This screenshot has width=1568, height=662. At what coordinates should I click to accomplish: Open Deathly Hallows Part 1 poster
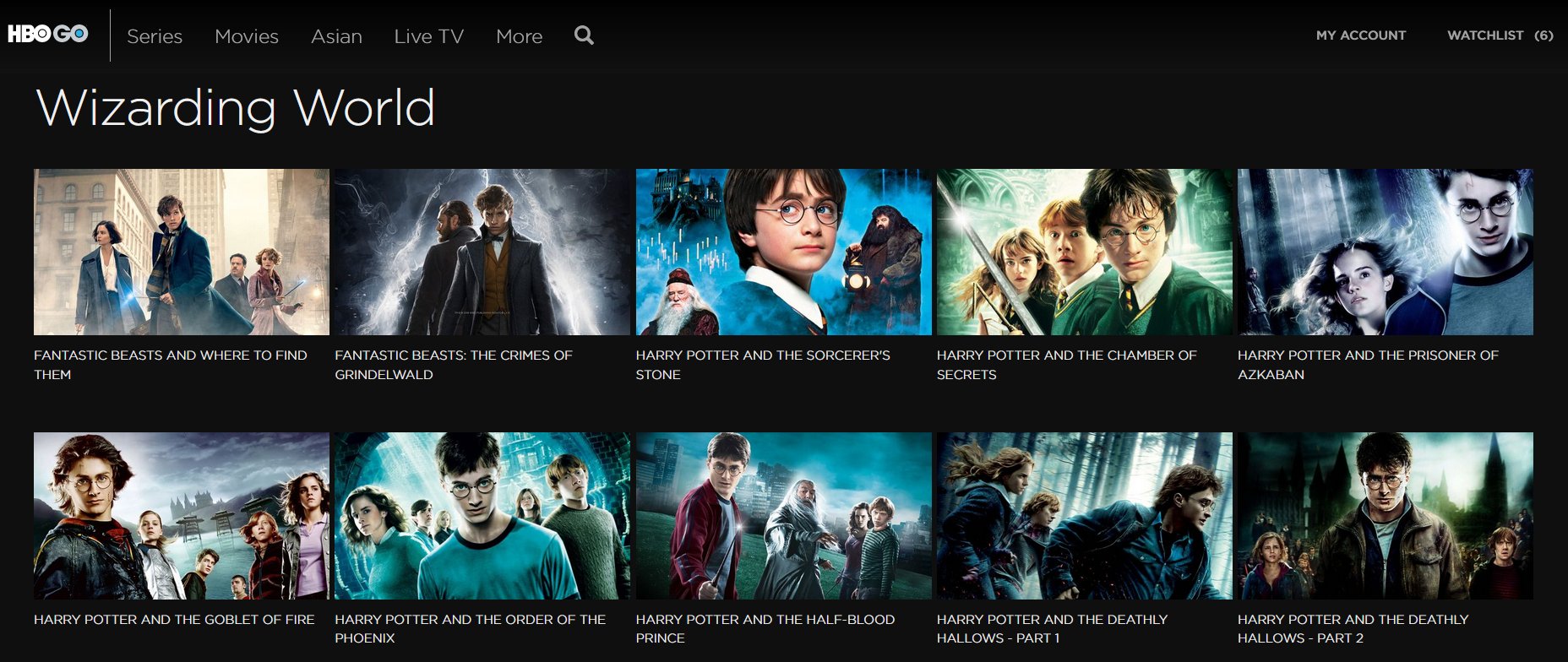point(1085,516)
